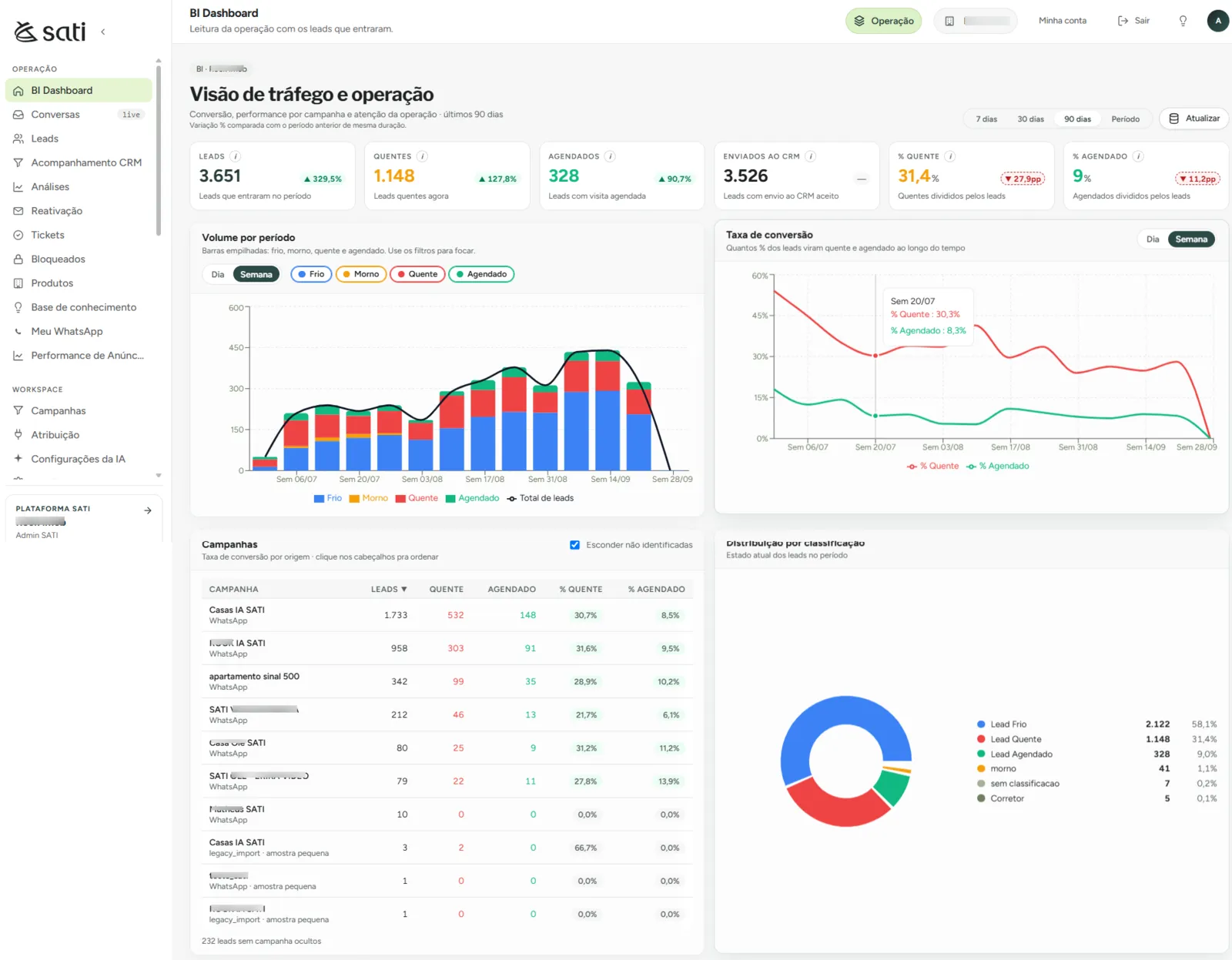Sort table by % QUENTE header
Screen dimensions: 1232x960
coord(581,589)
